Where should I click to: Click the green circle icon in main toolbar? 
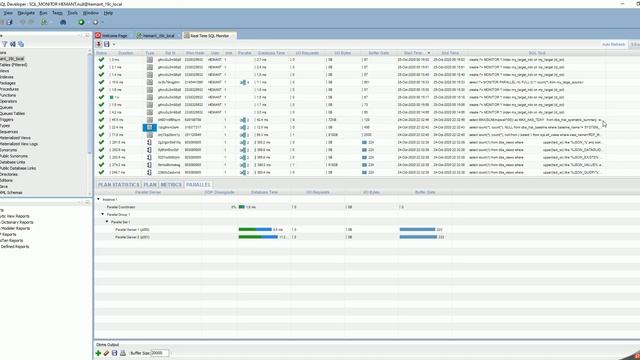pos(82,22)
